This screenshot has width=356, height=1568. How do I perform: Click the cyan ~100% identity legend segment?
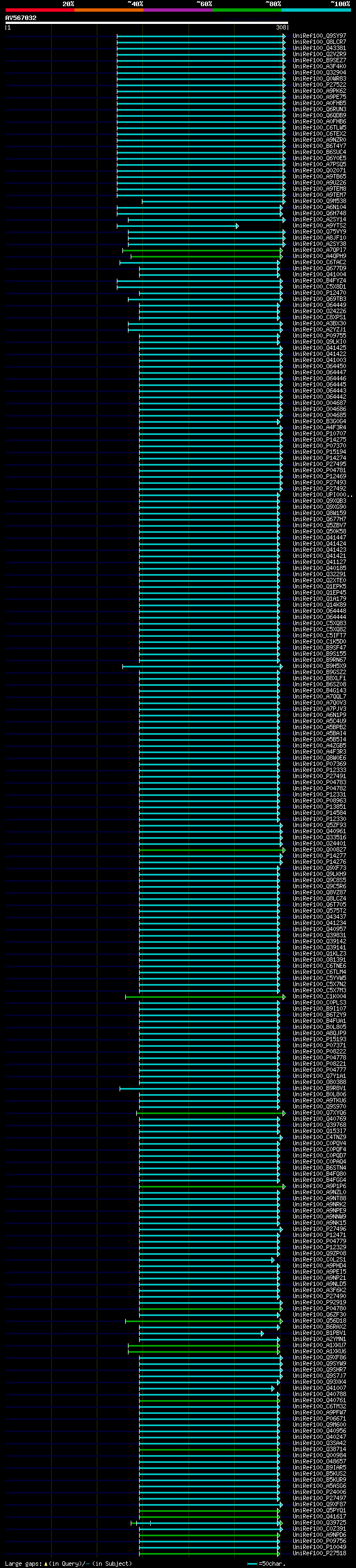point(316,10)
